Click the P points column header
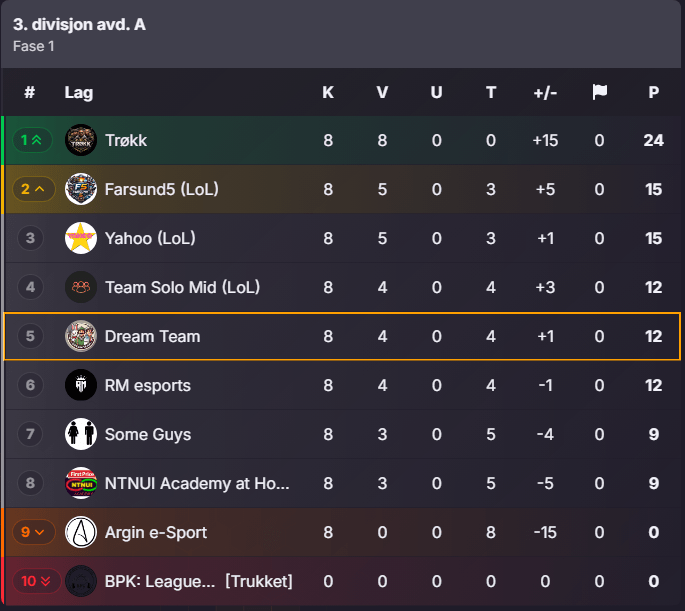The image size is (685, 611). point(654,92)
